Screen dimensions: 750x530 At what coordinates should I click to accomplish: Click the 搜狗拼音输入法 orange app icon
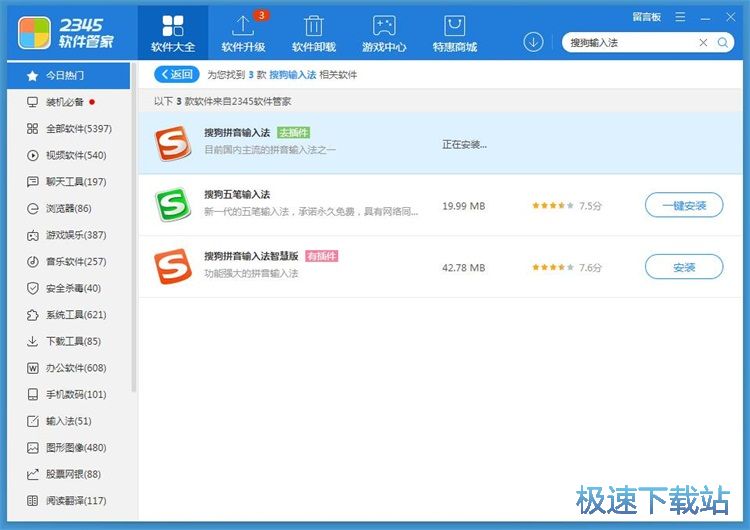(171, 143)
